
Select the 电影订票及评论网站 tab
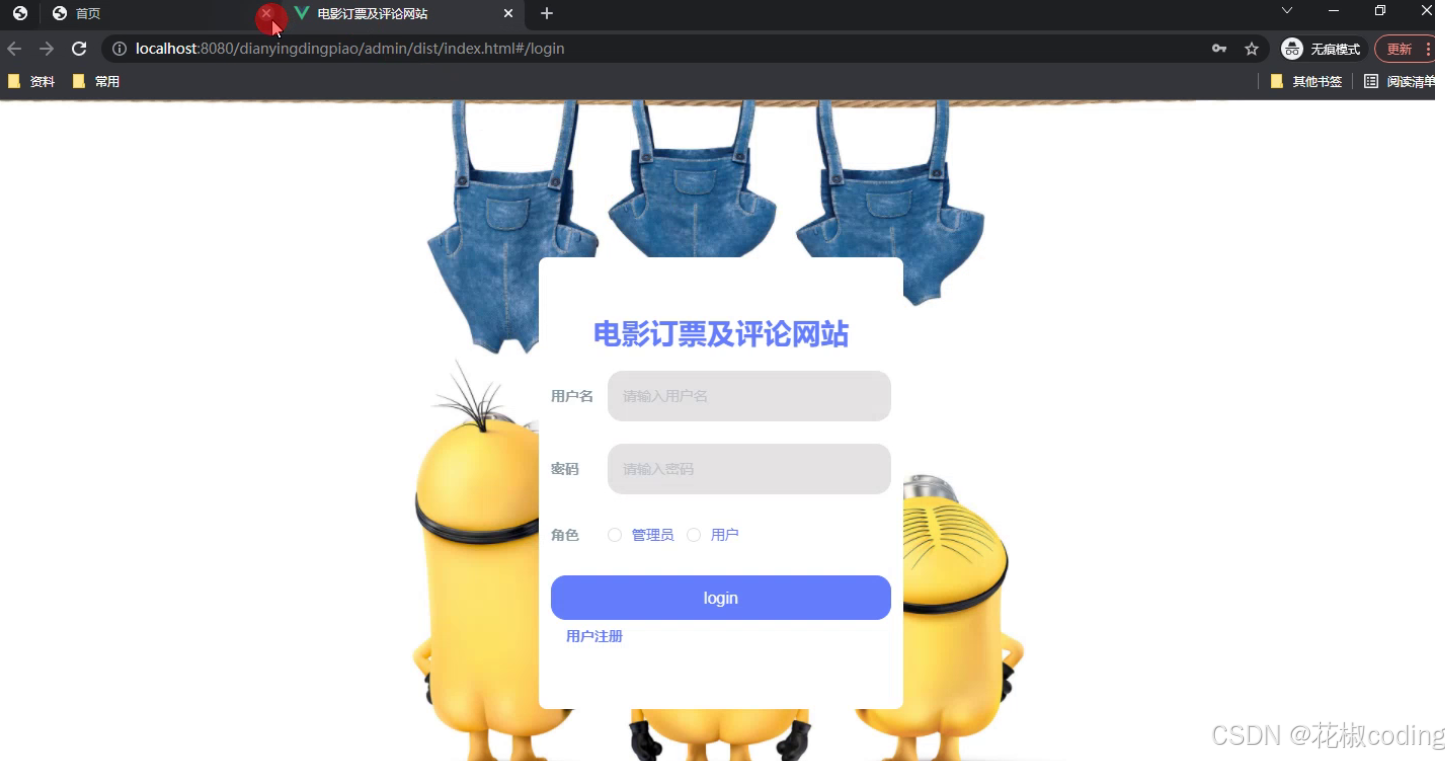pyautogui.click(x=375, y=13)
